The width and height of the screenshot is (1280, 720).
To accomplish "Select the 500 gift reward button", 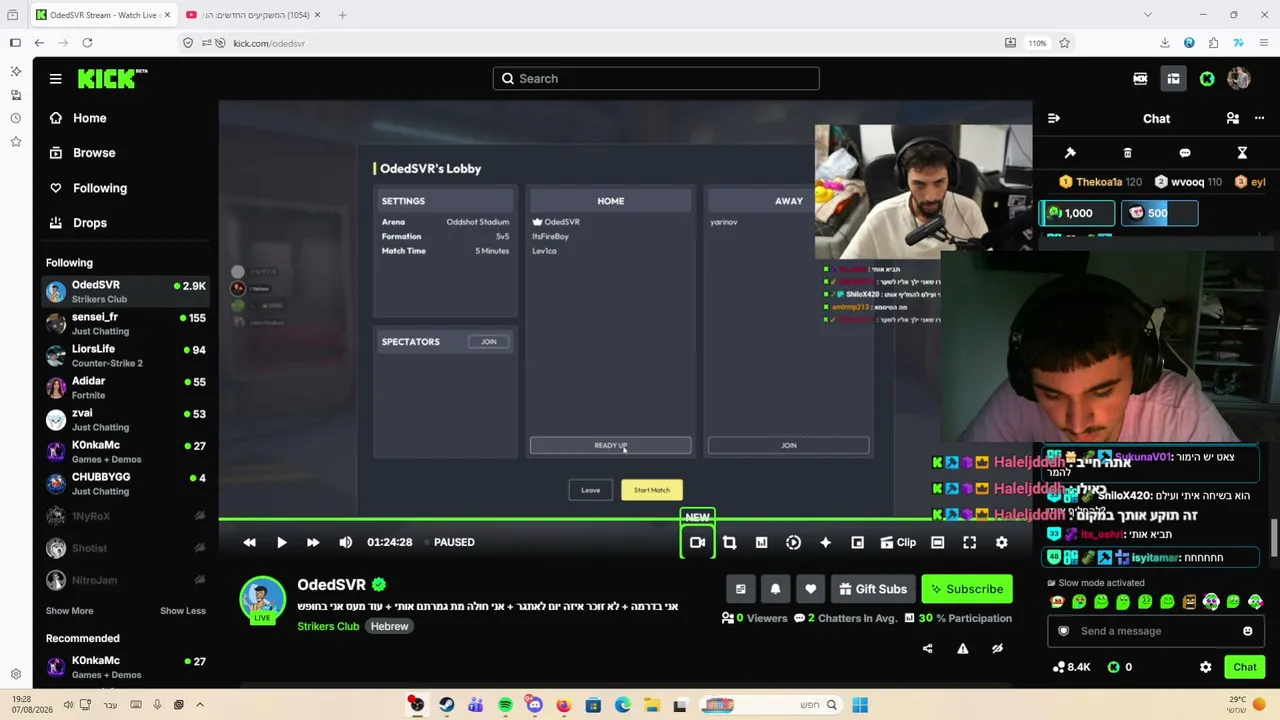I will coord(1159,213).
